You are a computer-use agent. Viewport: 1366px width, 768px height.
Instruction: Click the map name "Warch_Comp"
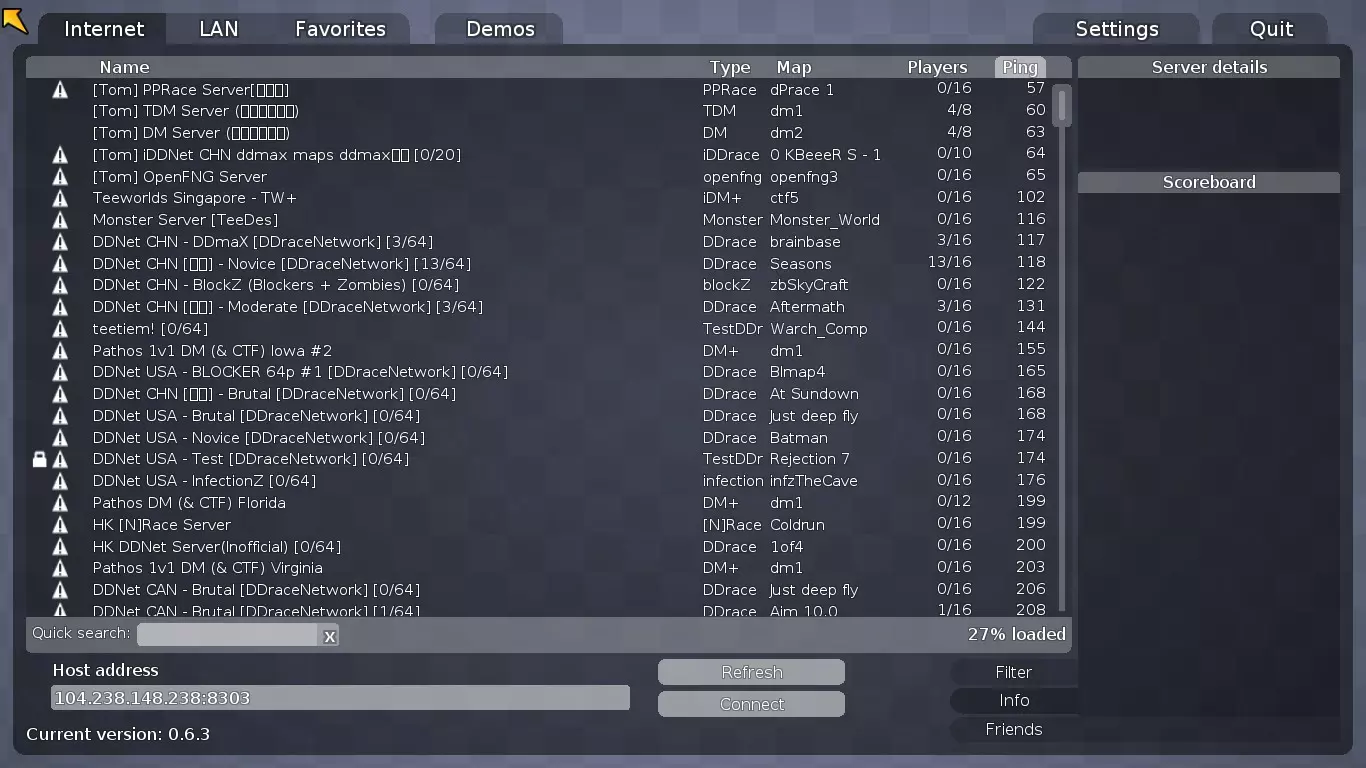(818, 329)
